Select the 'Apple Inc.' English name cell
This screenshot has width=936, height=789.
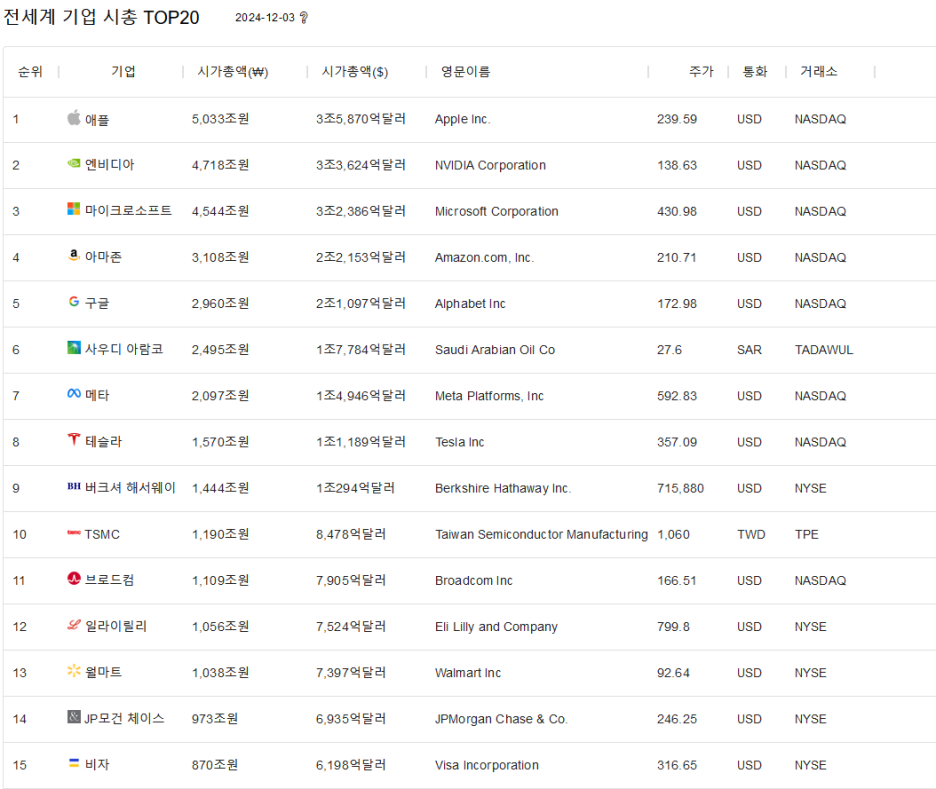point(463,119)
